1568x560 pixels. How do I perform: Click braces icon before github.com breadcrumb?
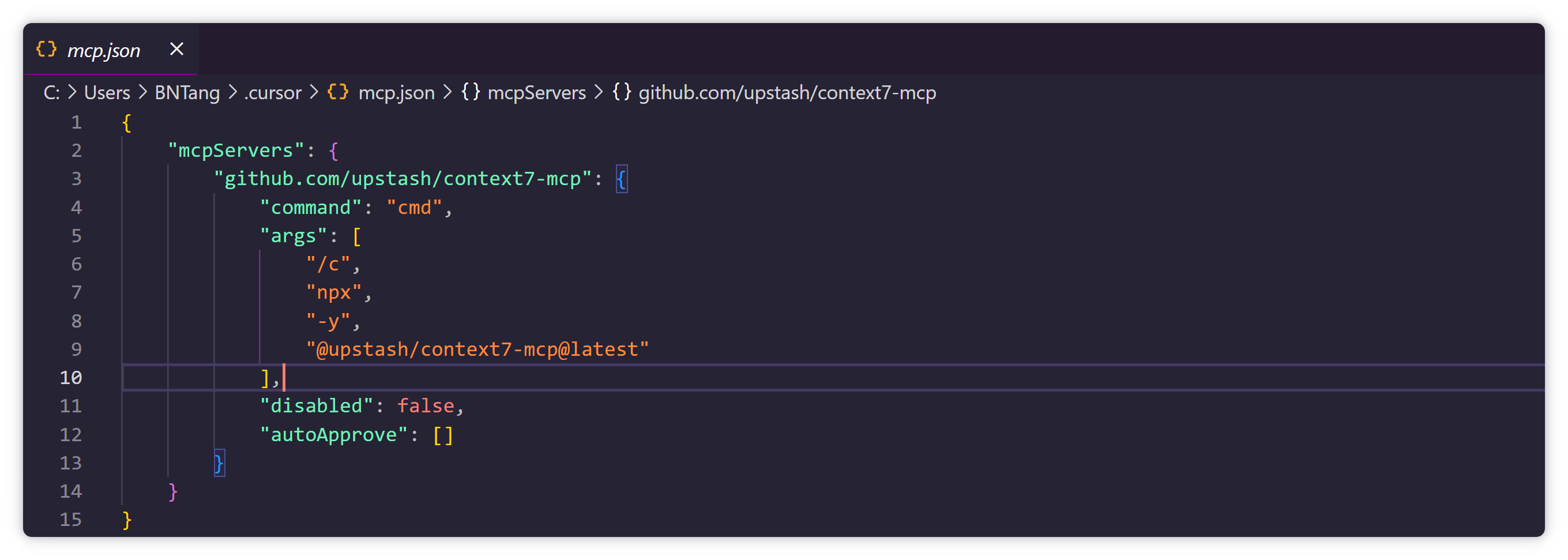coord(622,92)
